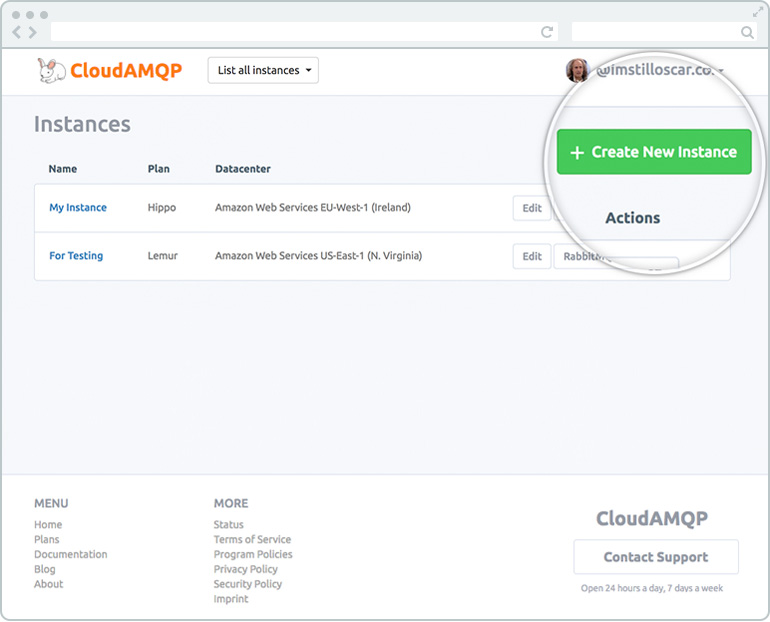Click the Create New Instance button
770x622 pixels.
tap(654, 152)
